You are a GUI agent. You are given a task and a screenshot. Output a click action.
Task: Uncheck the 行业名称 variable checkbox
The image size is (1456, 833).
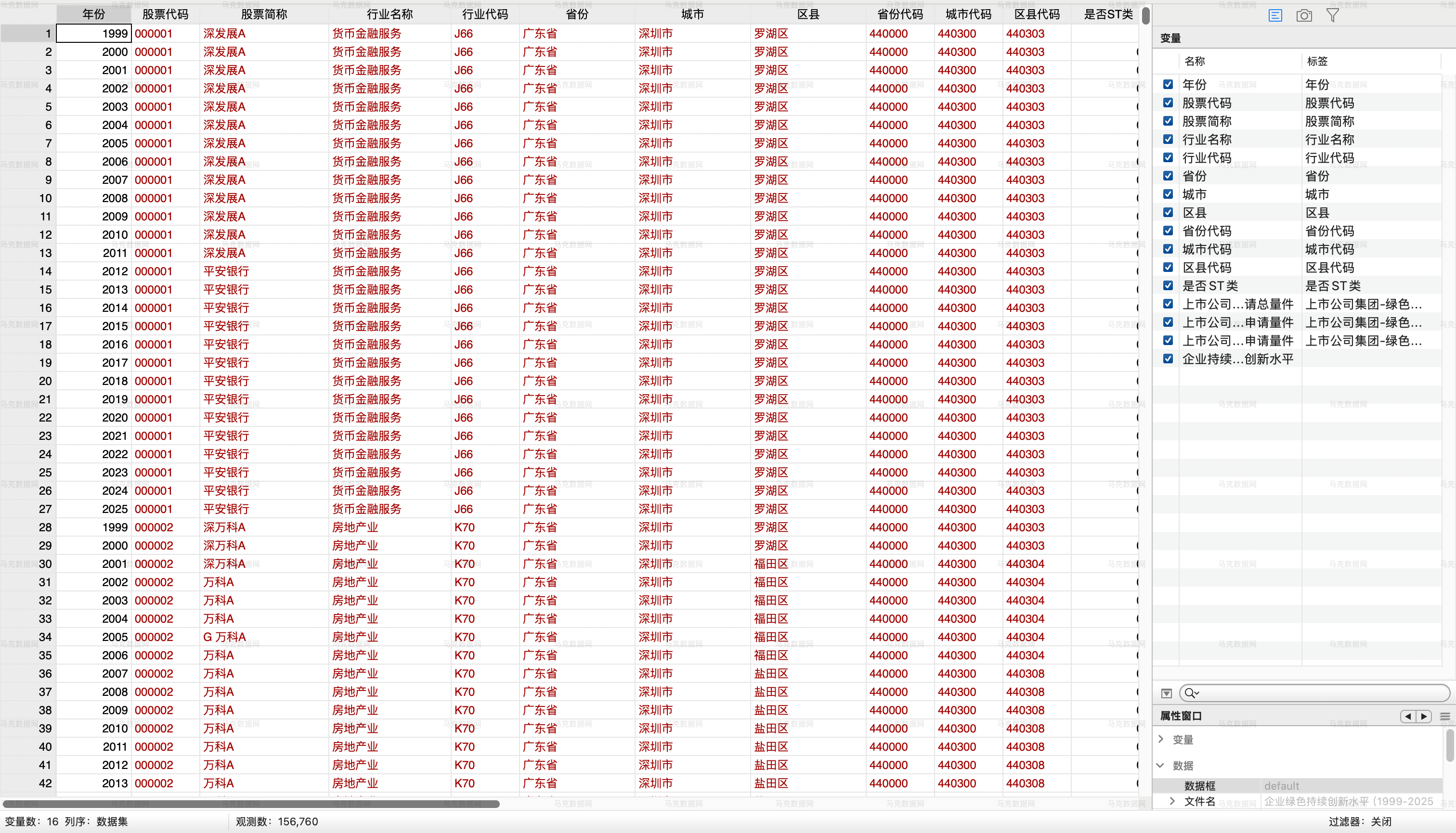(1168, 140)
